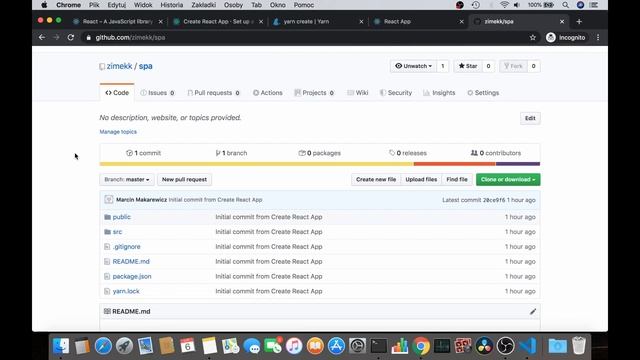640x360 pixels.
Task: Open Visual Studio Code from dock
Action: [x=527, y=346]
